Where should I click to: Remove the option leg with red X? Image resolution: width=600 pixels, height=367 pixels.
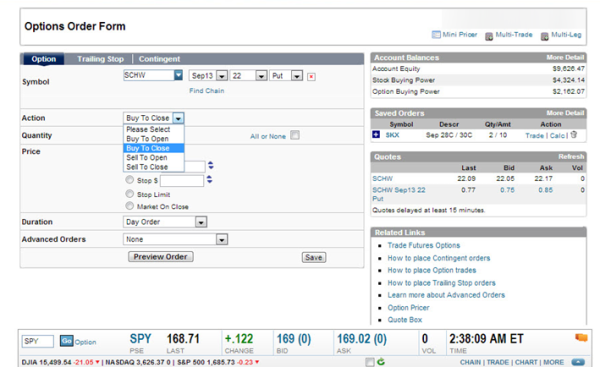tap(311, 77)
